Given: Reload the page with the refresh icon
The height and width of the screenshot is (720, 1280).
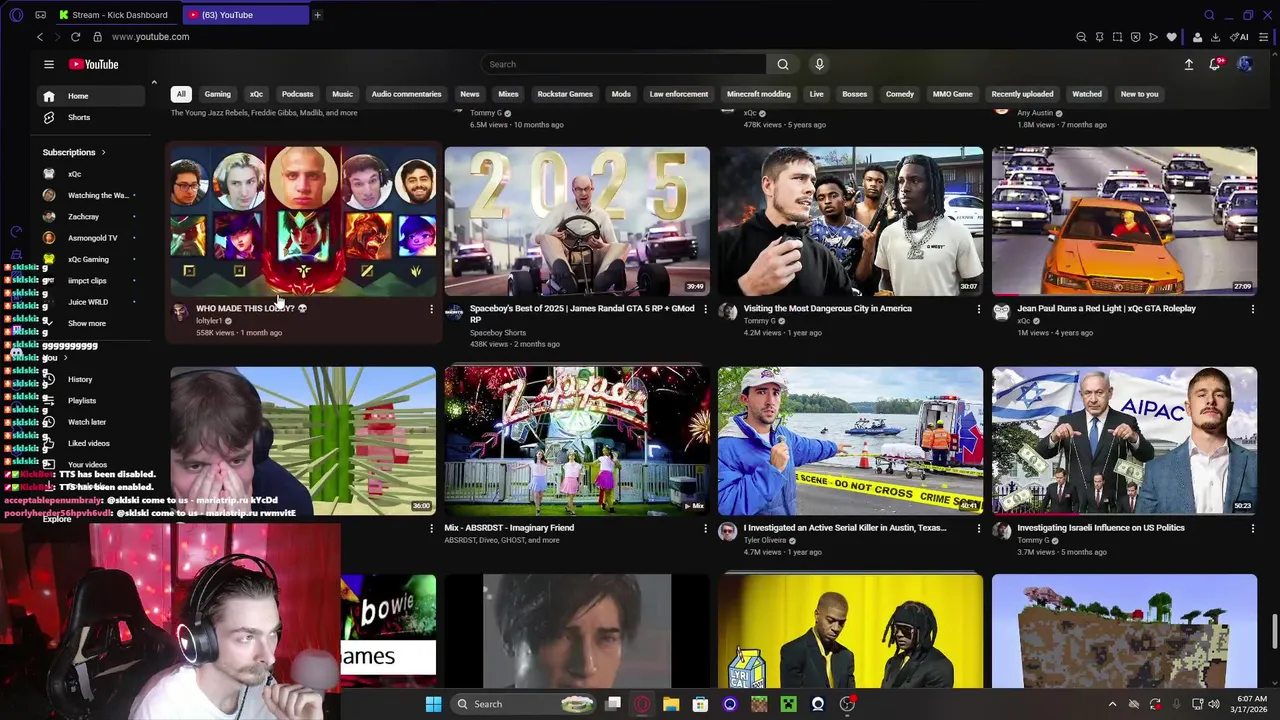Looking at the screenshot, I should point(75,37).
